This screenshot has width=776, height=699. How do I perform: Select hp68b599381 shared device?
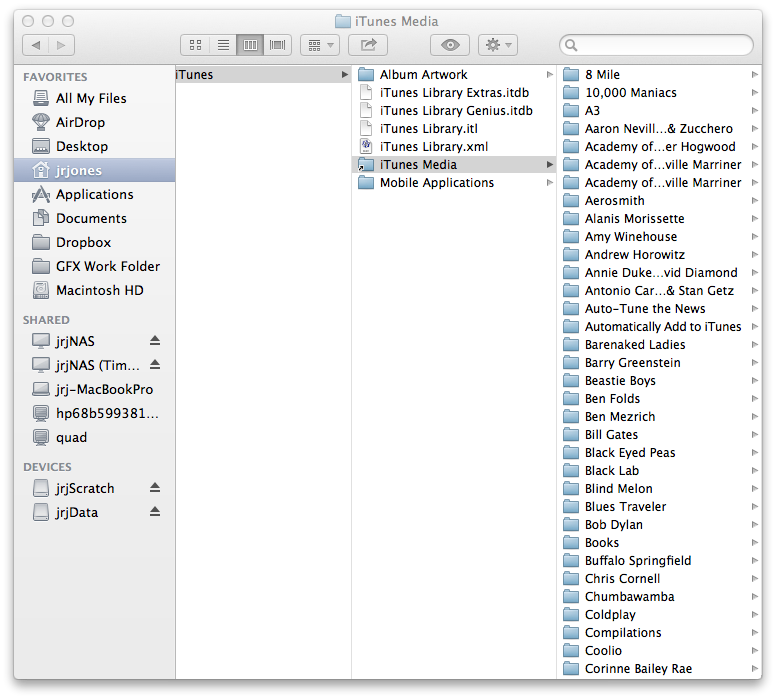[94, 413]
